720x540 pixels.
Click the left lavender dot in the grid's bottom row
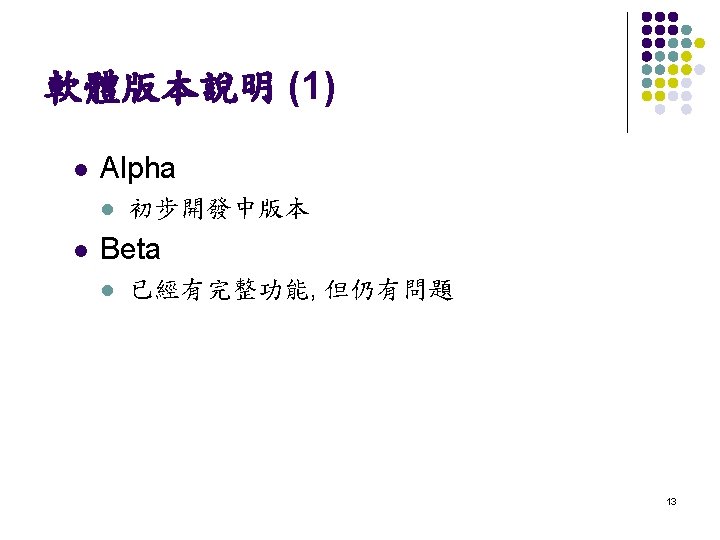[x=660, y=109]
